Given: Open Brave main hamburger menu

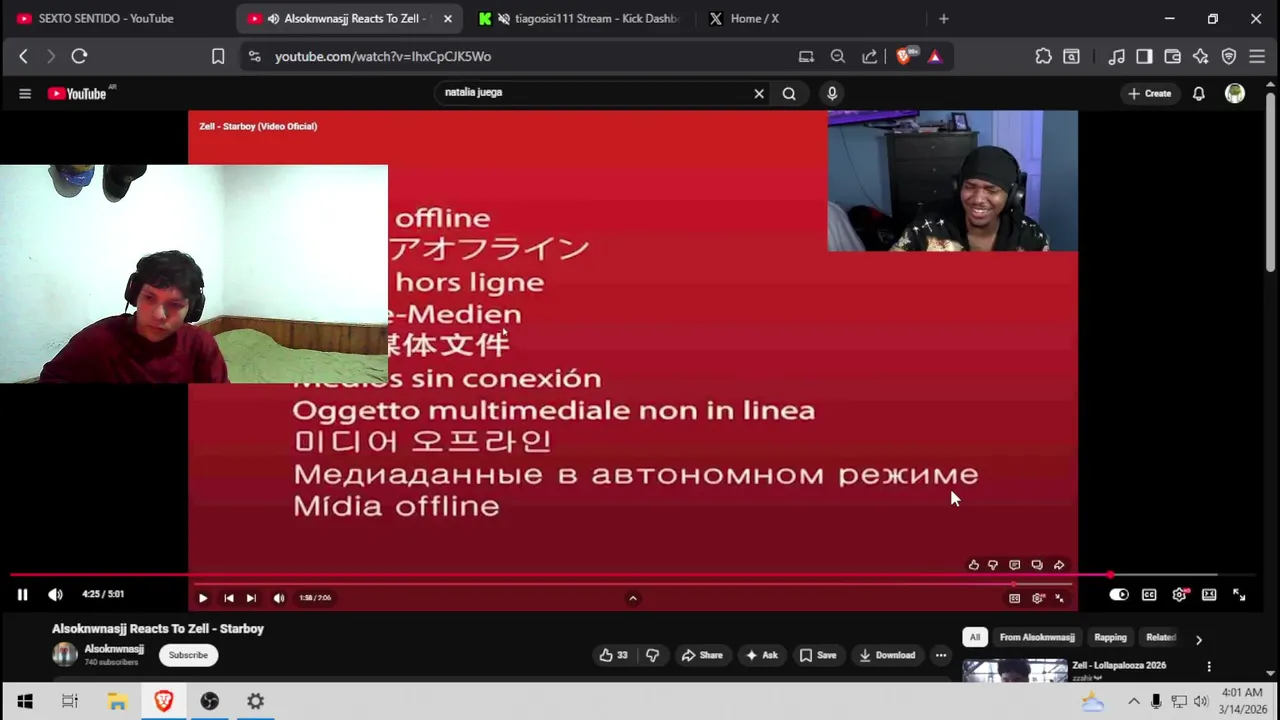Looking at the screenshot, I should (1257, 56).
